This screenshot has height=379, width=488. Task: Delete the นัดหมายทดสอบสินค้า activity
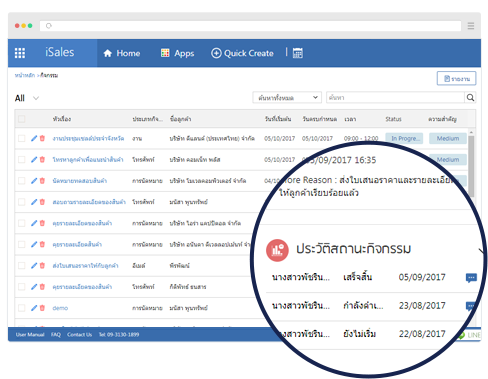[42, 181]
